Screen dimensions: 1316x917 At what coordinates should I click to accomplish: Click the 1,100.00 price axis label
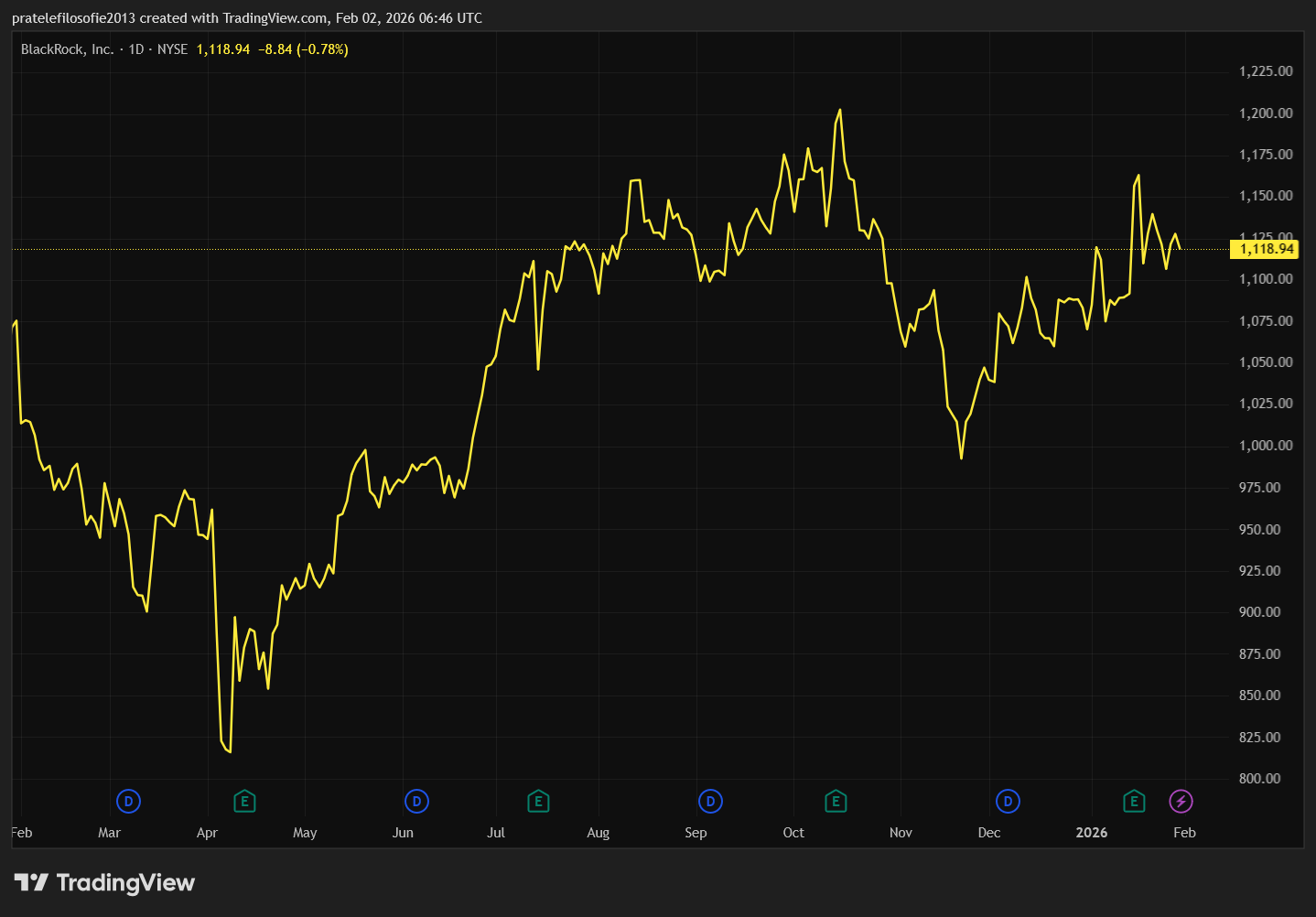coord(1266,279)
